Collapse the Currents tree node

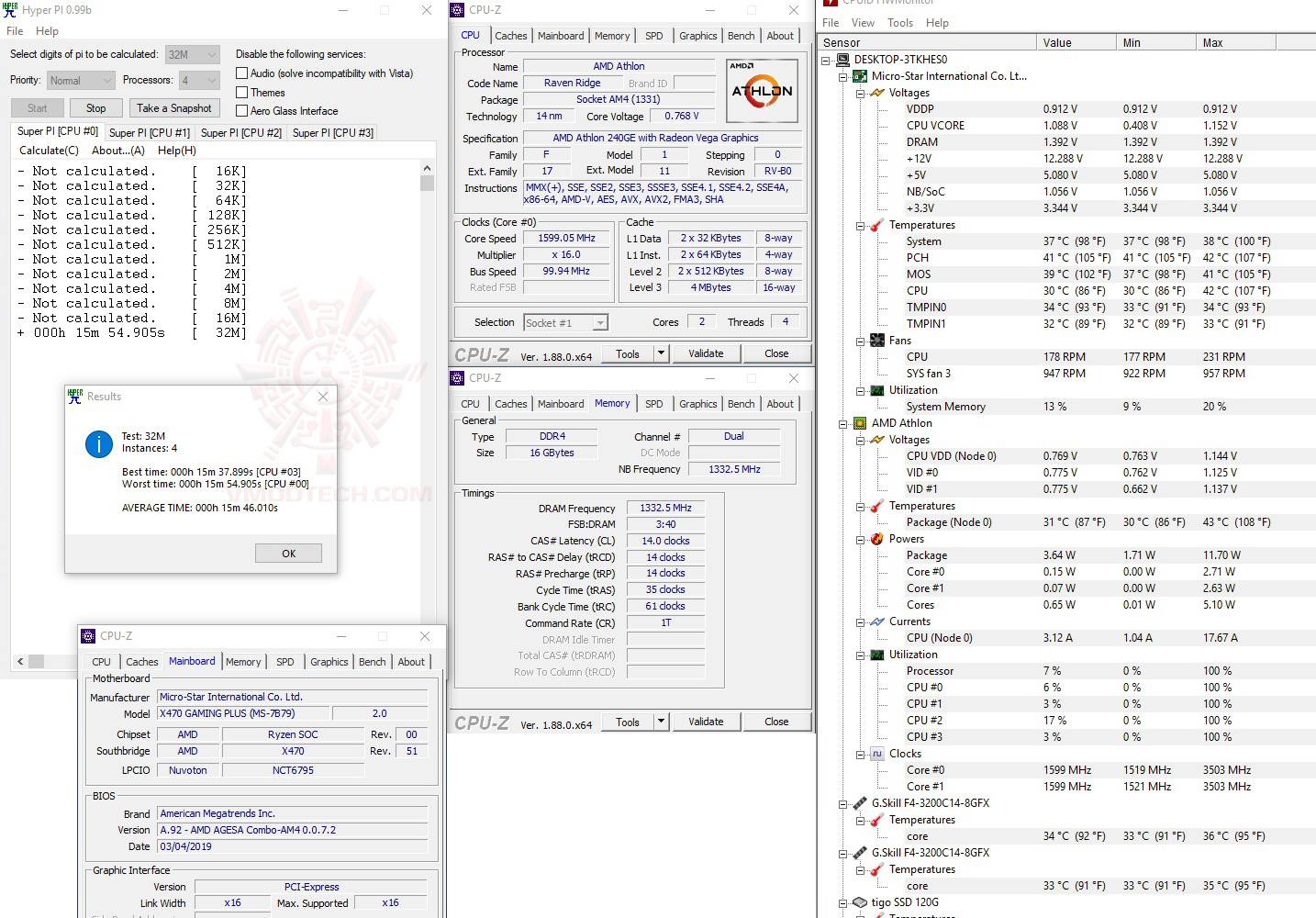(861, 621)
